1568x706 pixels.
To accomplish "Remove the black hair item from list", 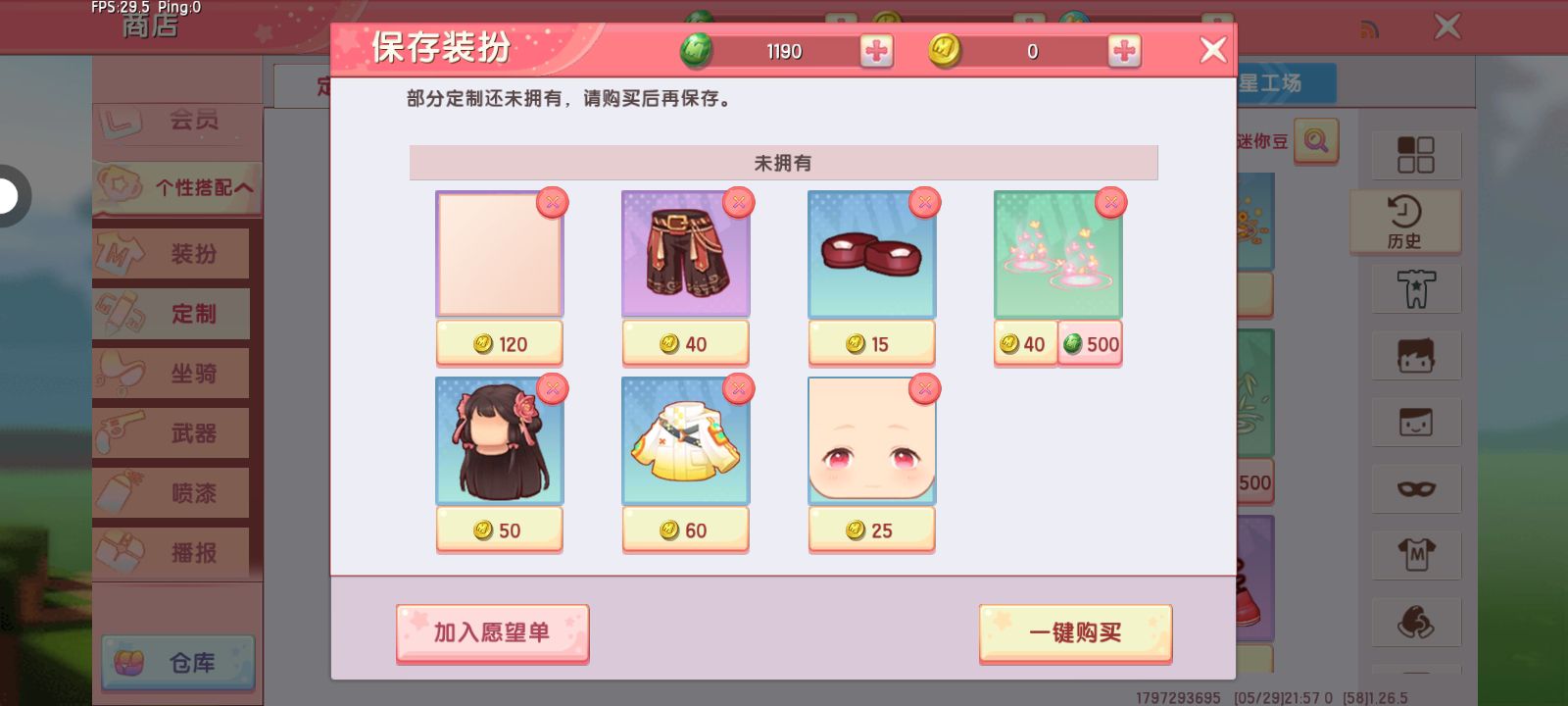I will [553, 389].
